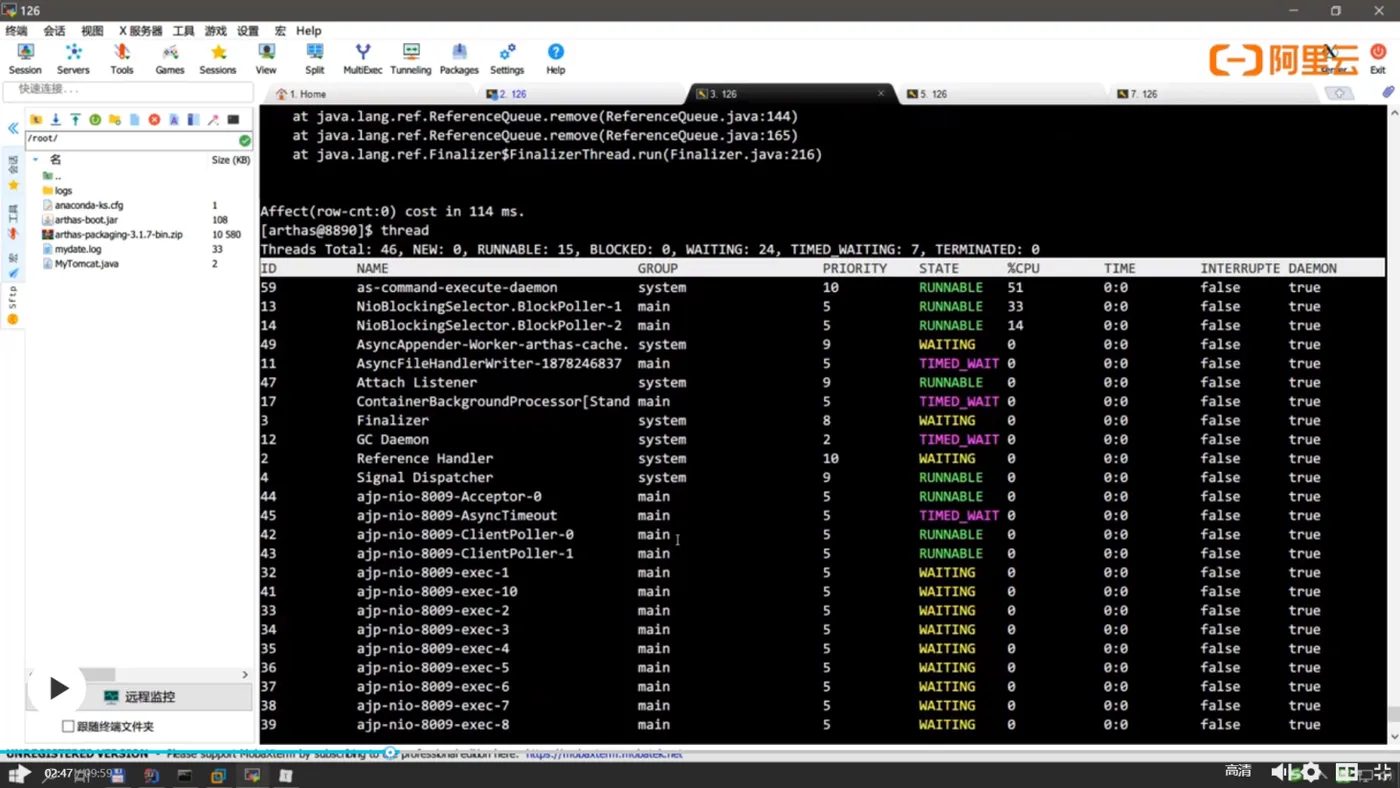Click the green refresh icon in SFTP toolbar
The width and height of the screenshot is (1400, 788).
pyautogui.click(x=95, y=120)
